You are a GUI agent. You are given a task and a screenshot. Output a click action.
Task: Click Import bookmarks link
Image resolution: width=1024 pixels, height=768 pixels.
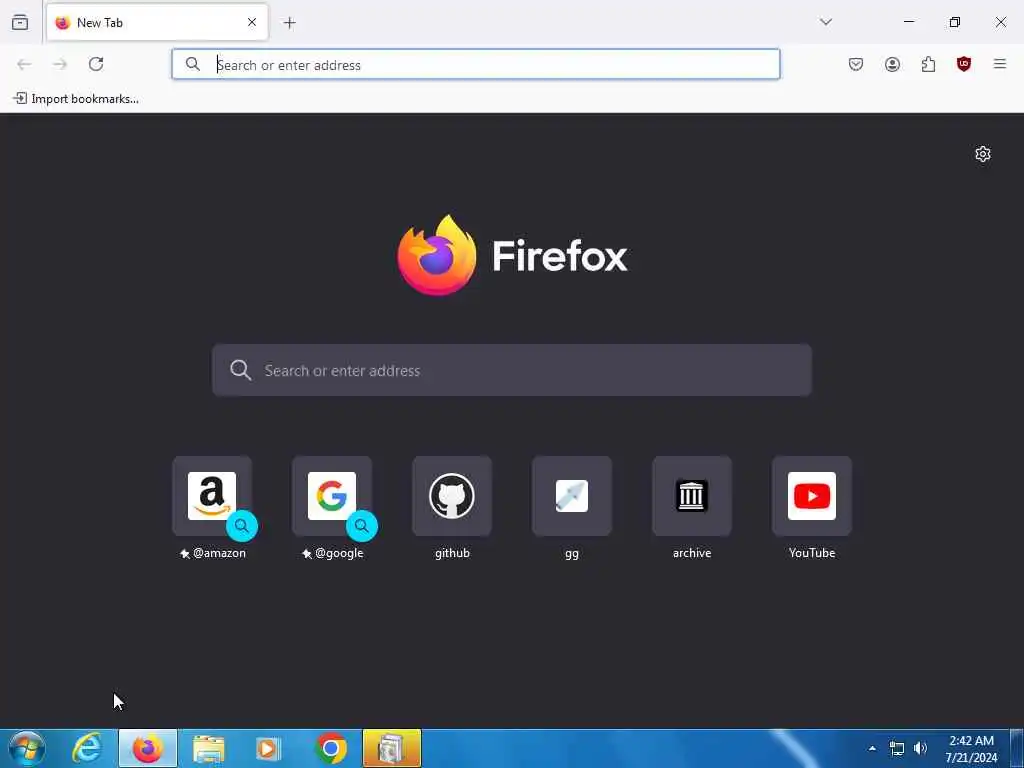76,99
